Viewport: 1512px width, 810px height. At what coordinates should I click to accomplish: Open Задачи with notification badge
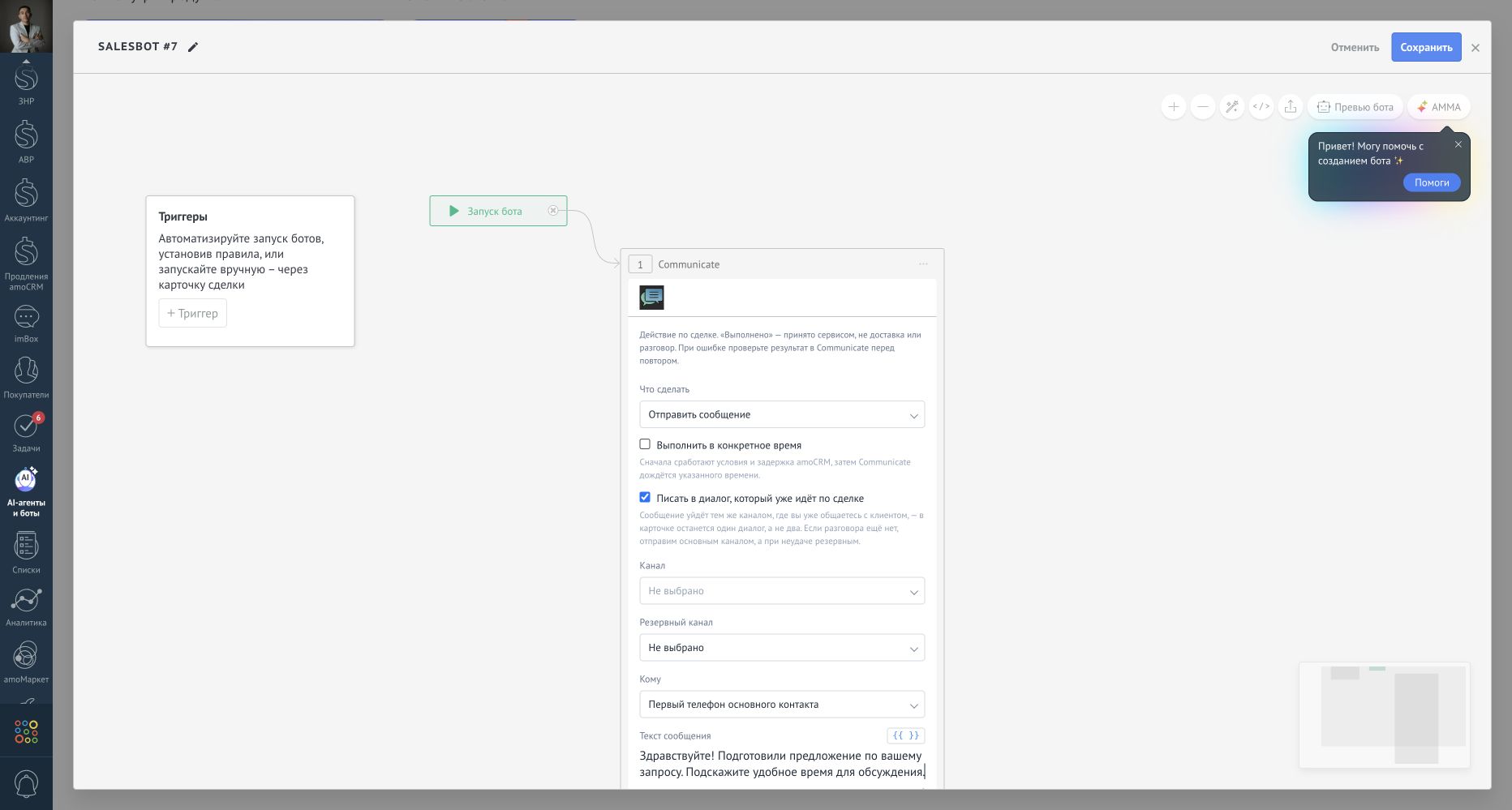(26, 433)
